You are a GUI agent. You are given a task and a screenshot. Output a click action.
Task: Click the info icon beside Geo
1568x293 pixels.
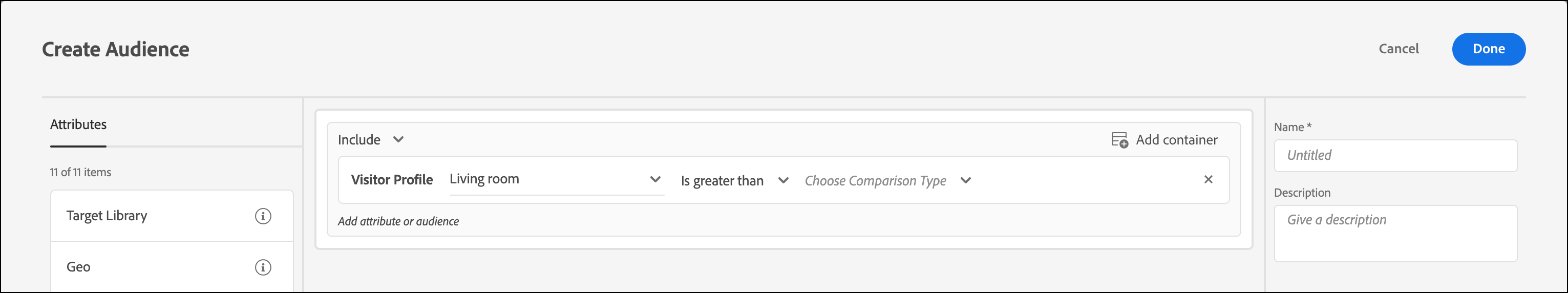[263, 267]
